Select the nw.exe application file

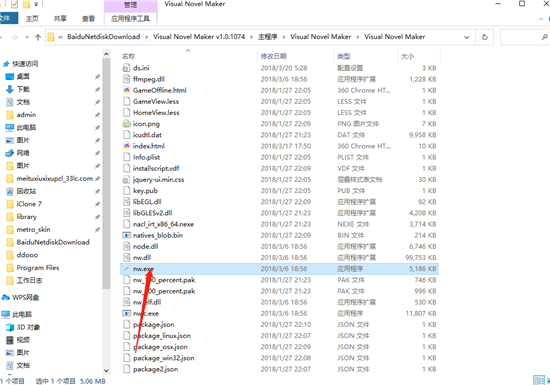(x=279, y=269)
